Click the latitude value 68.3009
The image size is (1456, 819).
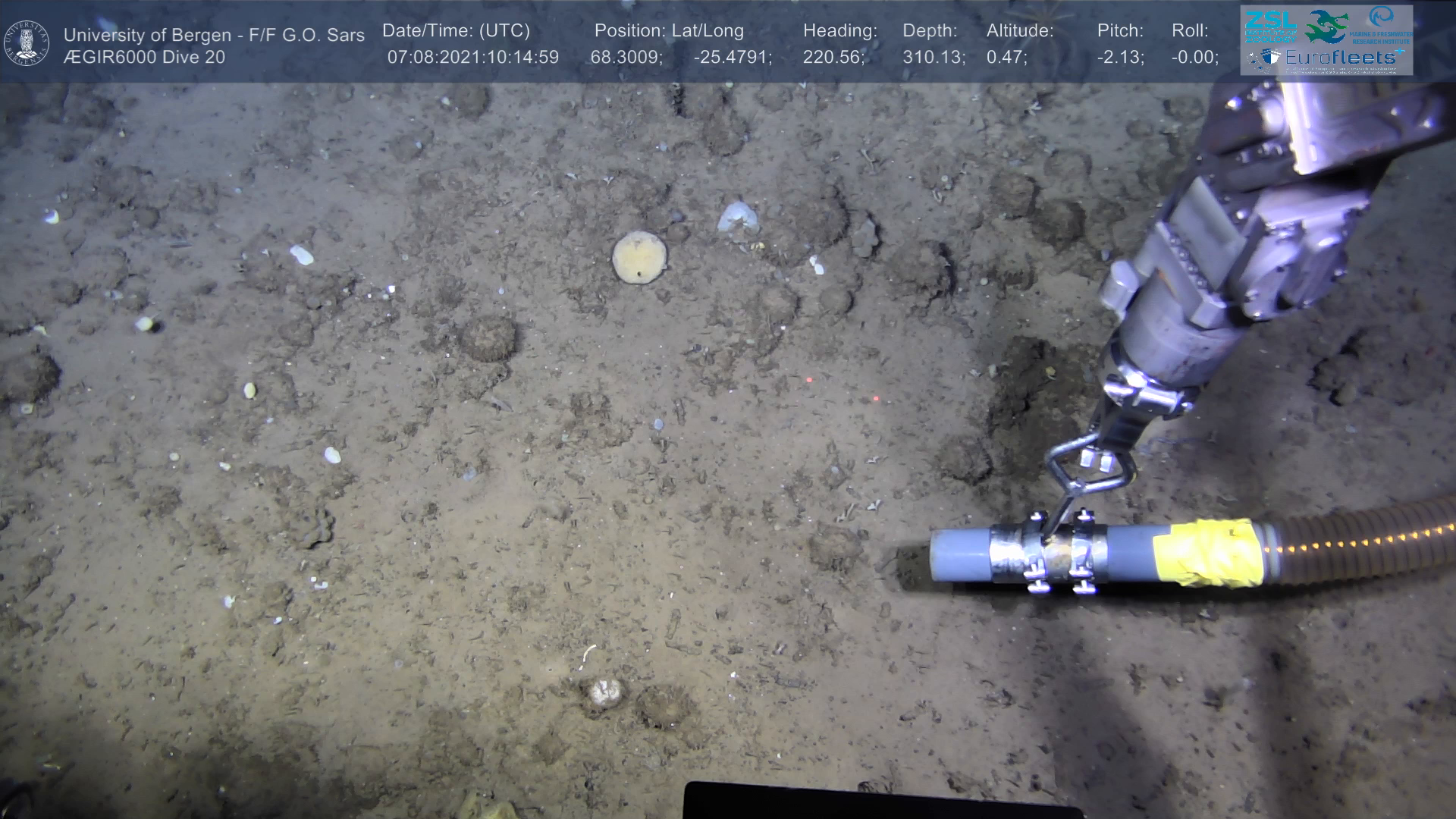pos(626,57)
